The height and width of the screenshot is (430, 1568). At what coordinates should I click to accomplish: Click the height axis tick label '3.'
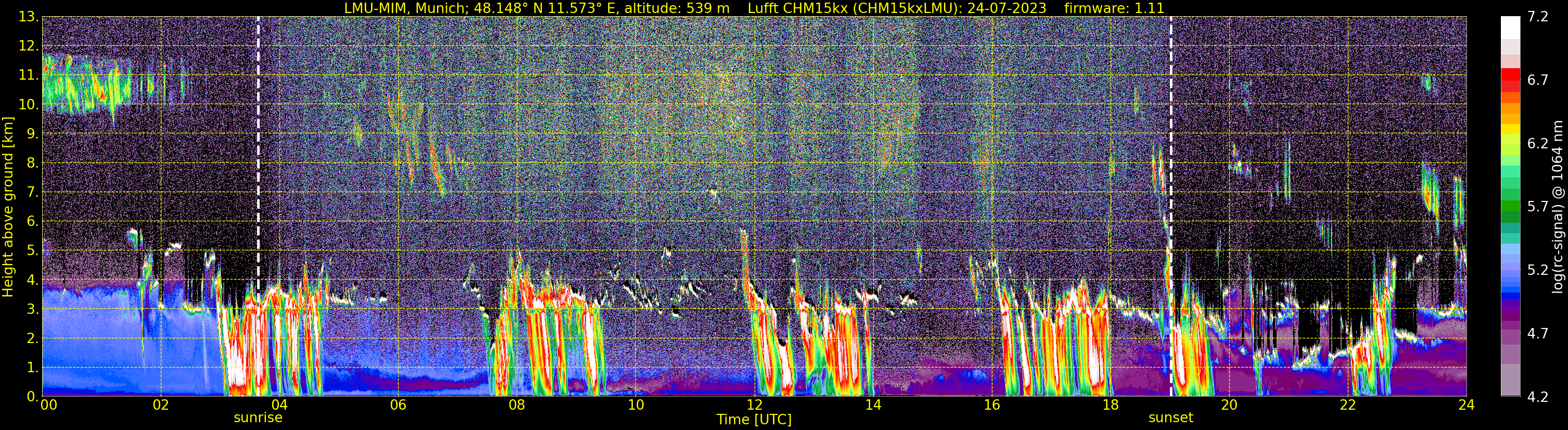[33, 309]
